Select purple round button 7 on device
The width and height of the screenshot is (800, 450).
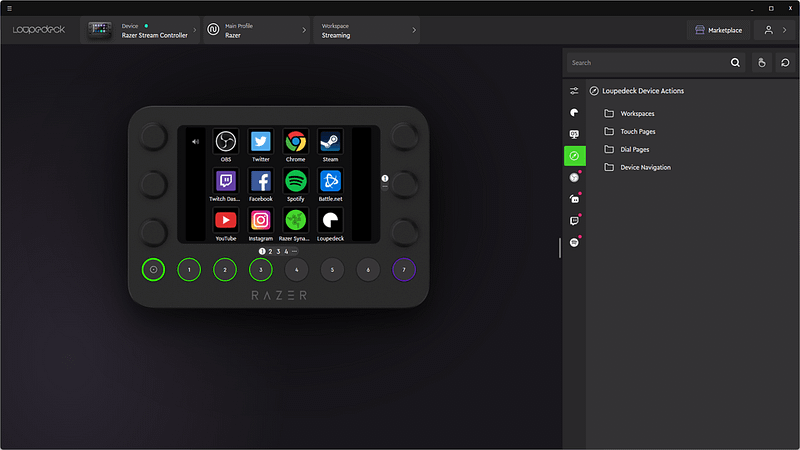tap(404, 269)
